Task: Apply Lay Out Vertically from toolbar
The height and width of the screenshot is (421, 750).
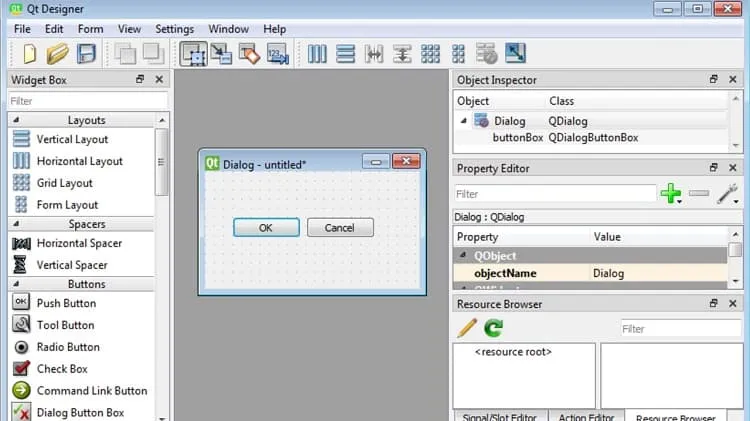Action: 345,54
